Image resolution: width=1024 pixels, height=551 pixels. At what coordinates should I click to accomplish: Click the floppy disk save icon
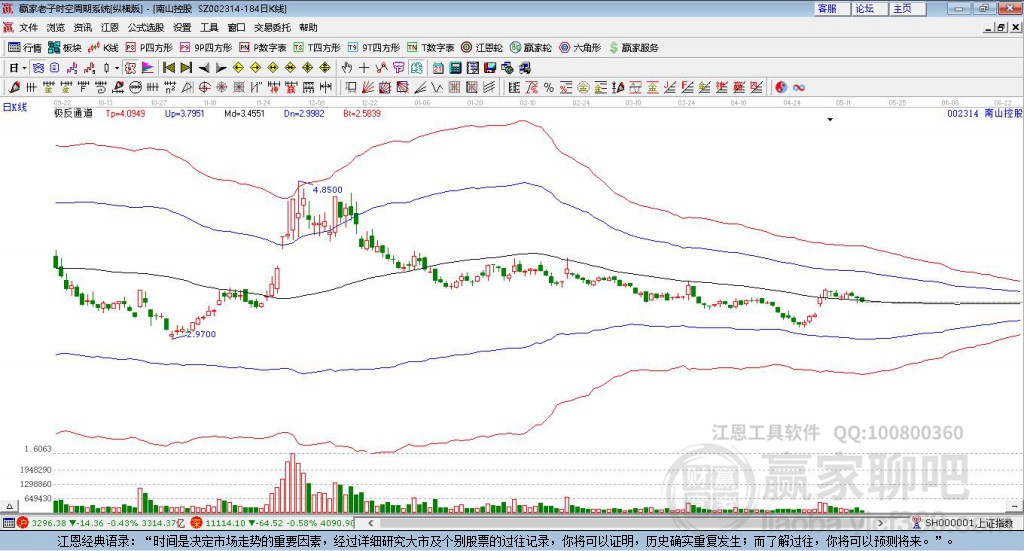click(490, 68)
